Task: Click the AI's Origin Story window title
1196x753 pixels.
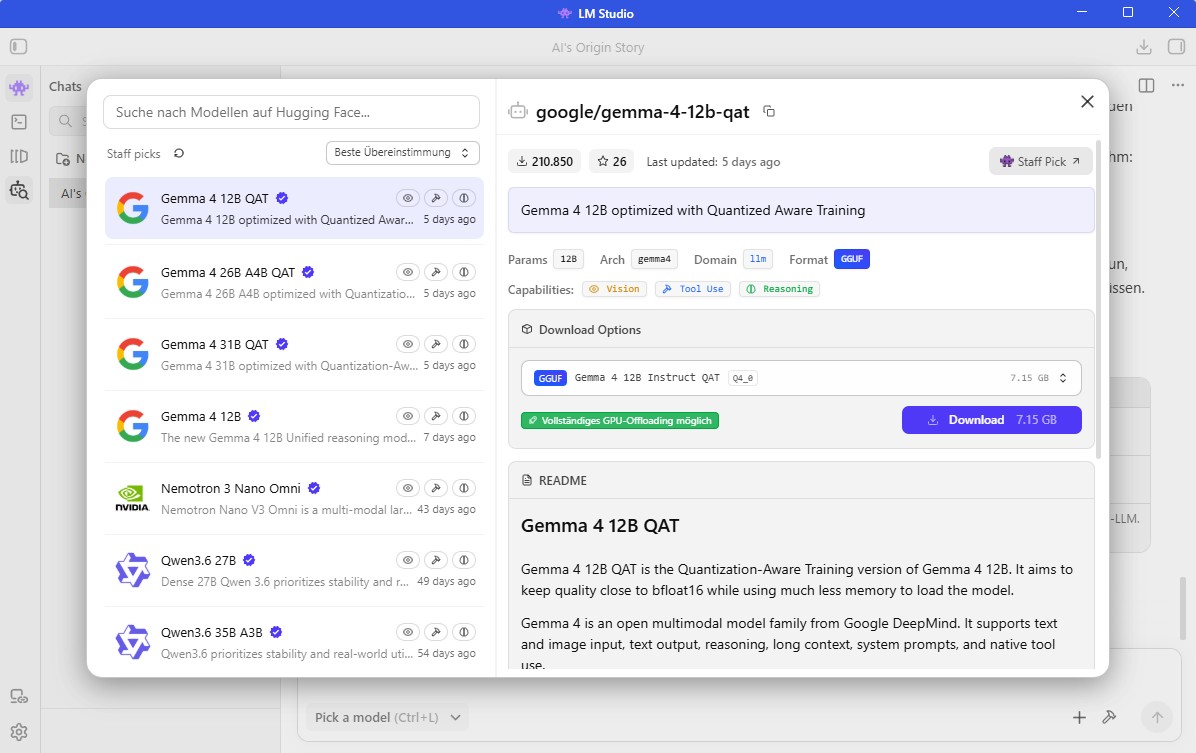Action: (598, 47)
